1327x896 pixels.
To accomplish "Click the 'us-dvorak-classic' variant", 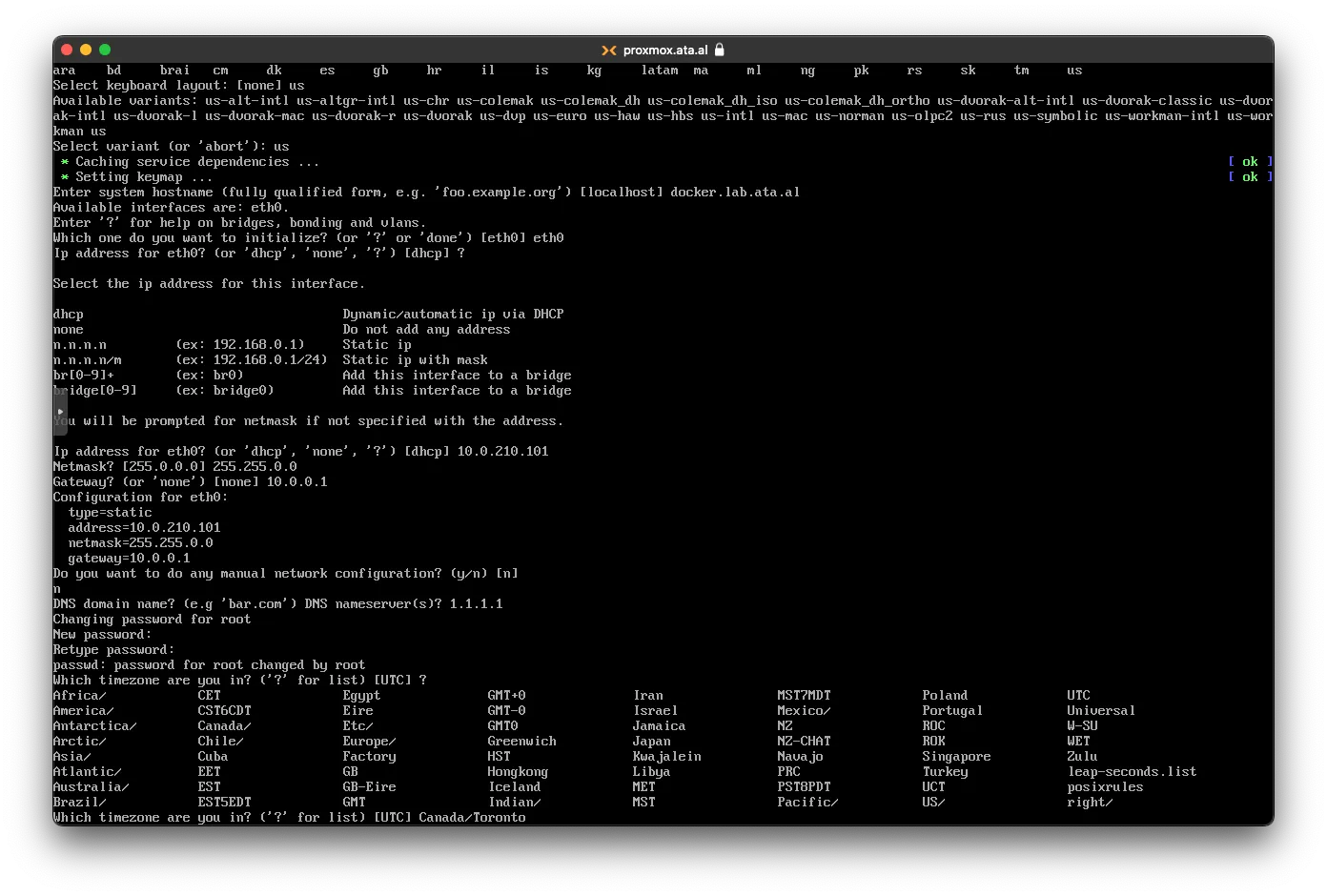I will coord(1148,101).
